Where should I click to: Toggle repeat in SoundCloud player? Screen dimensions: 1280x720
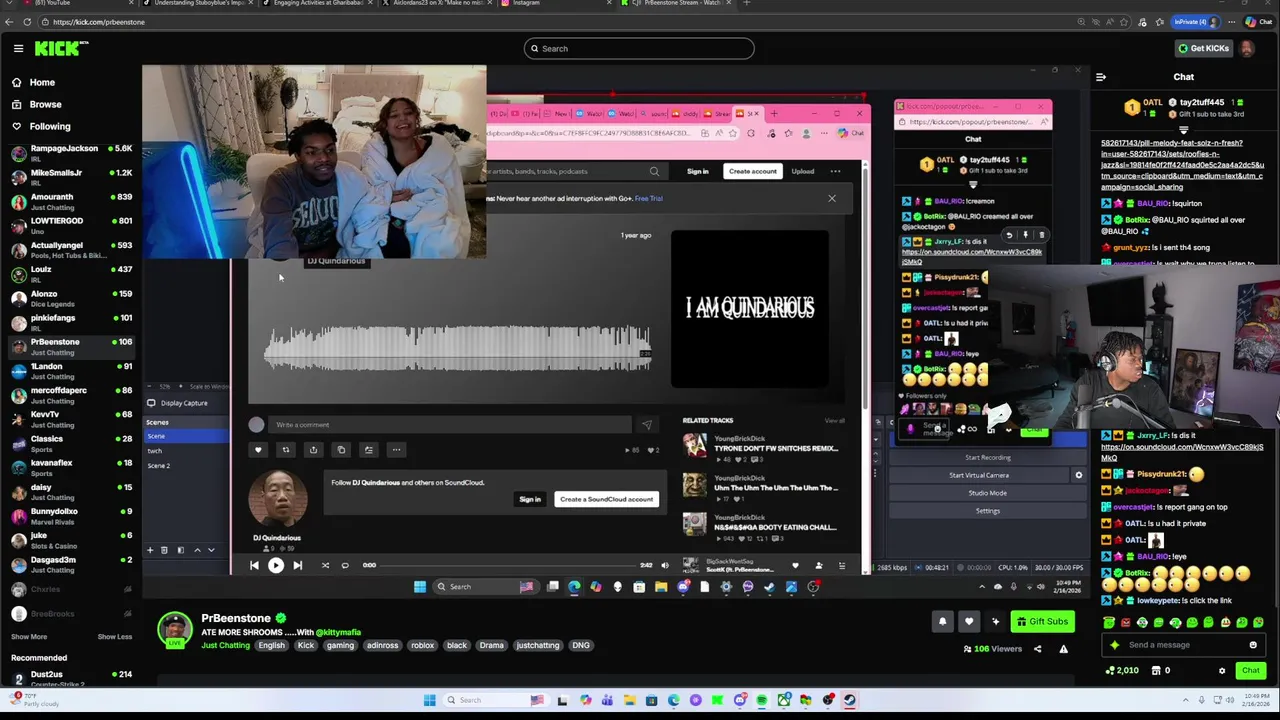coord(345,565)
